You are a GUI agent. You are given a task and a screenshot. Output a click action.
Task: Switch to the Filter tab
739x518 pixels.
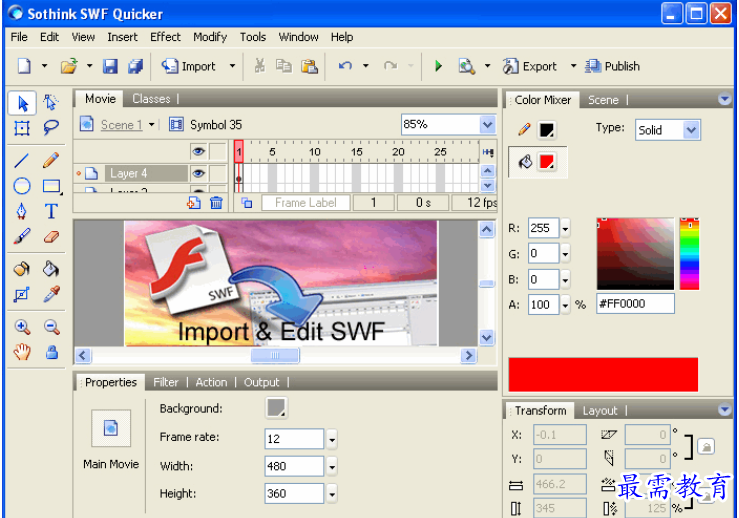[166, 382]
